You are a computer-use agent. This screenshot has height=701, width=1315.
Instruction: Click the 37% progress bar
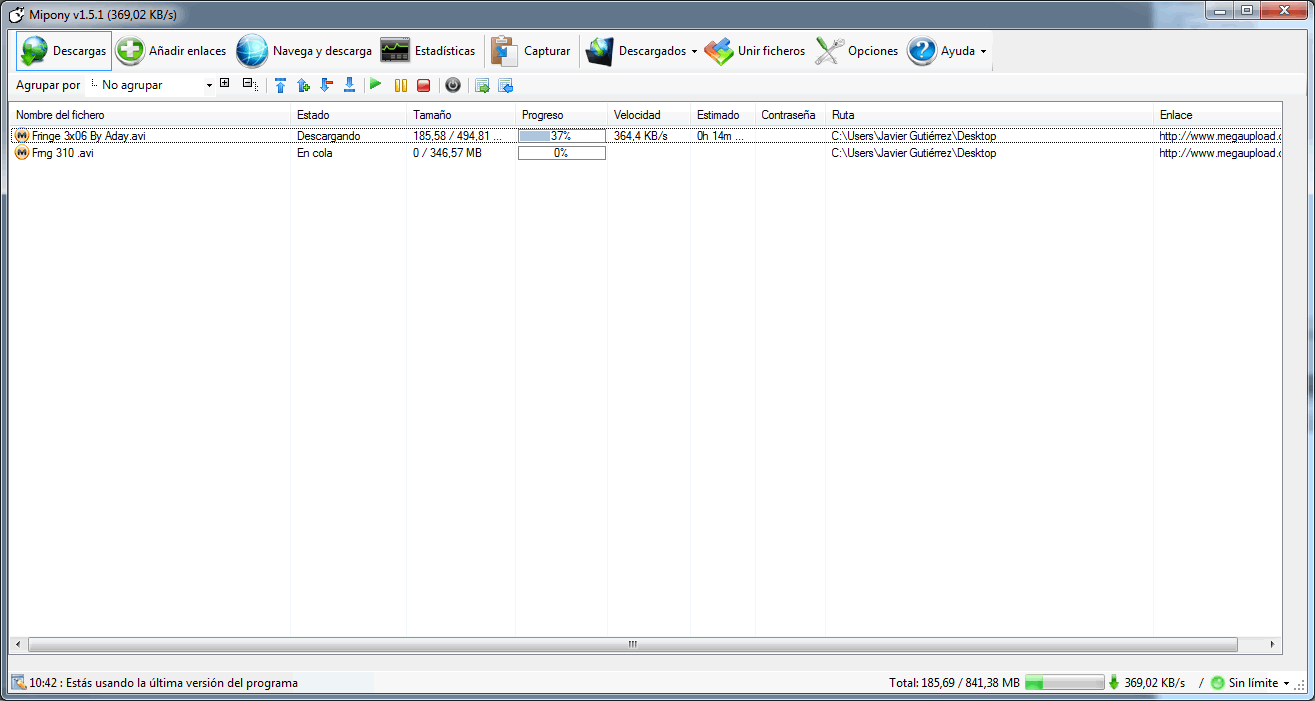pos(561,135)
